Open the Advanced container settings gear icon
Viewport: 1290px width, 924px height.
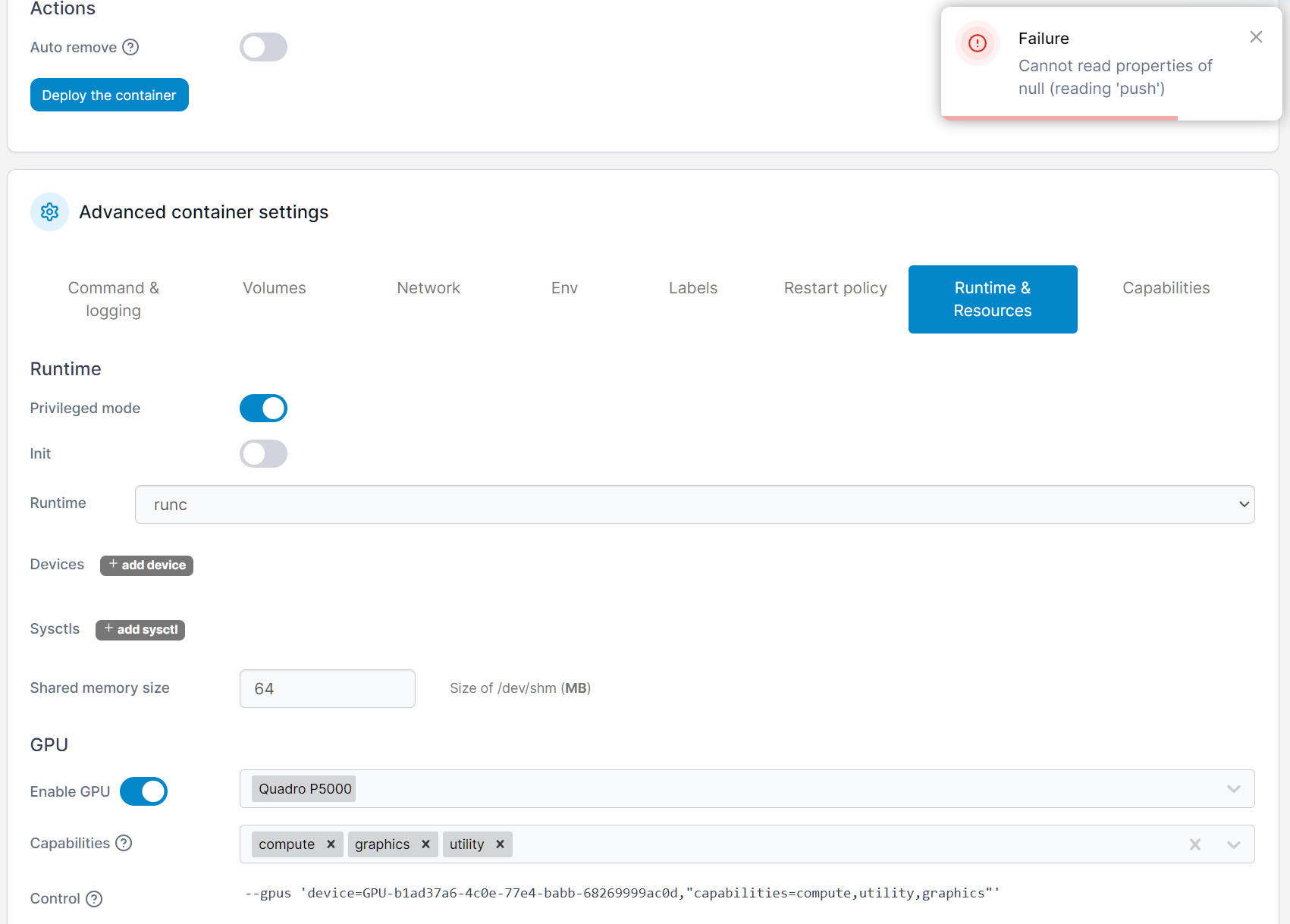(49, 211)
